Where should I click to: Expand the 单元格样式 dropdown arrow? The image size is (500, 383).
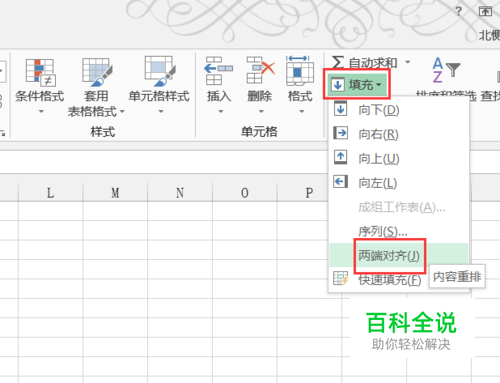[161, 111]
